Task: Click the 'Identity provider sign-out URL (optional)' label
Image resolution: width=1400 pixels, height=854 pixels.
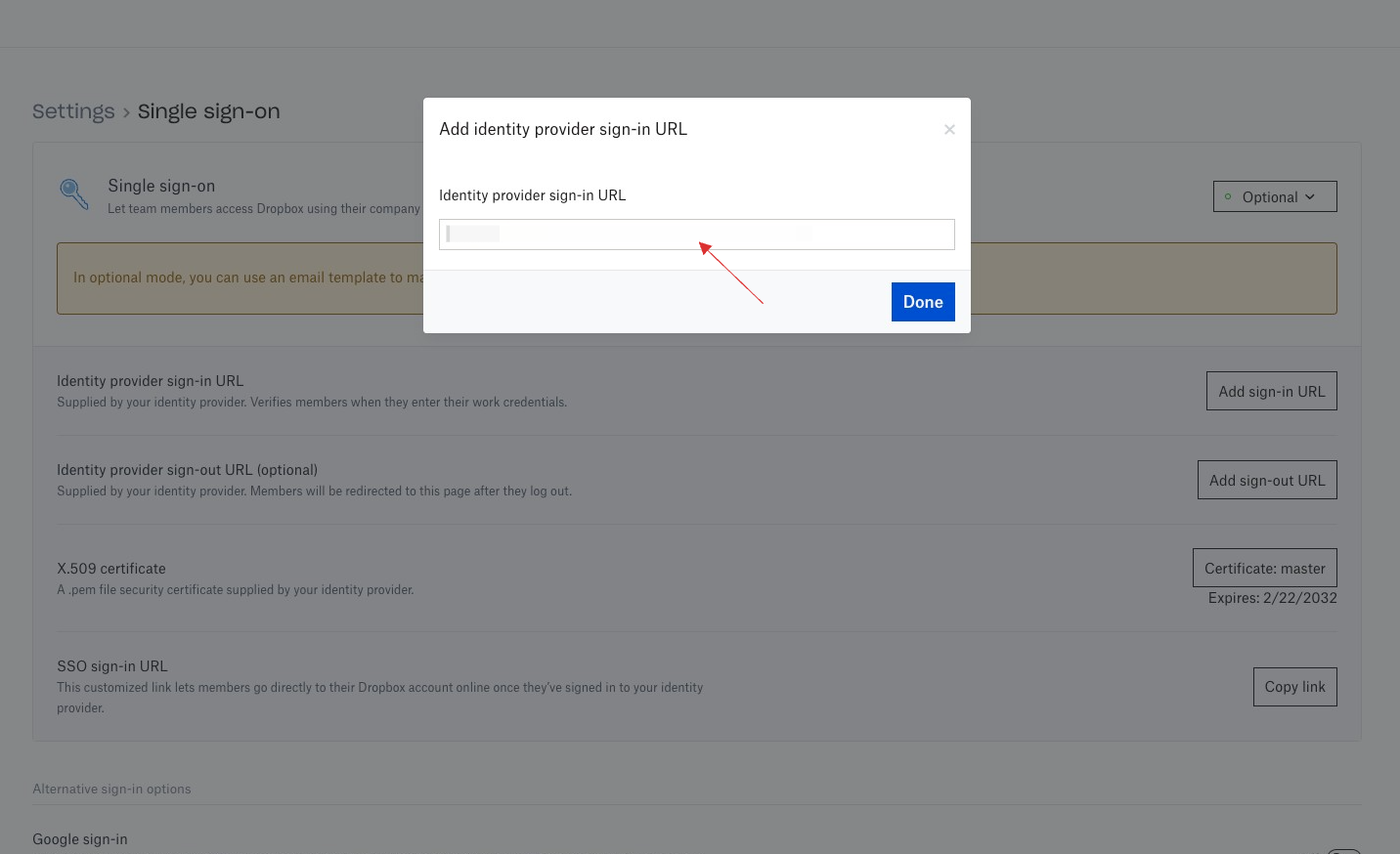Action: [187, 470]
